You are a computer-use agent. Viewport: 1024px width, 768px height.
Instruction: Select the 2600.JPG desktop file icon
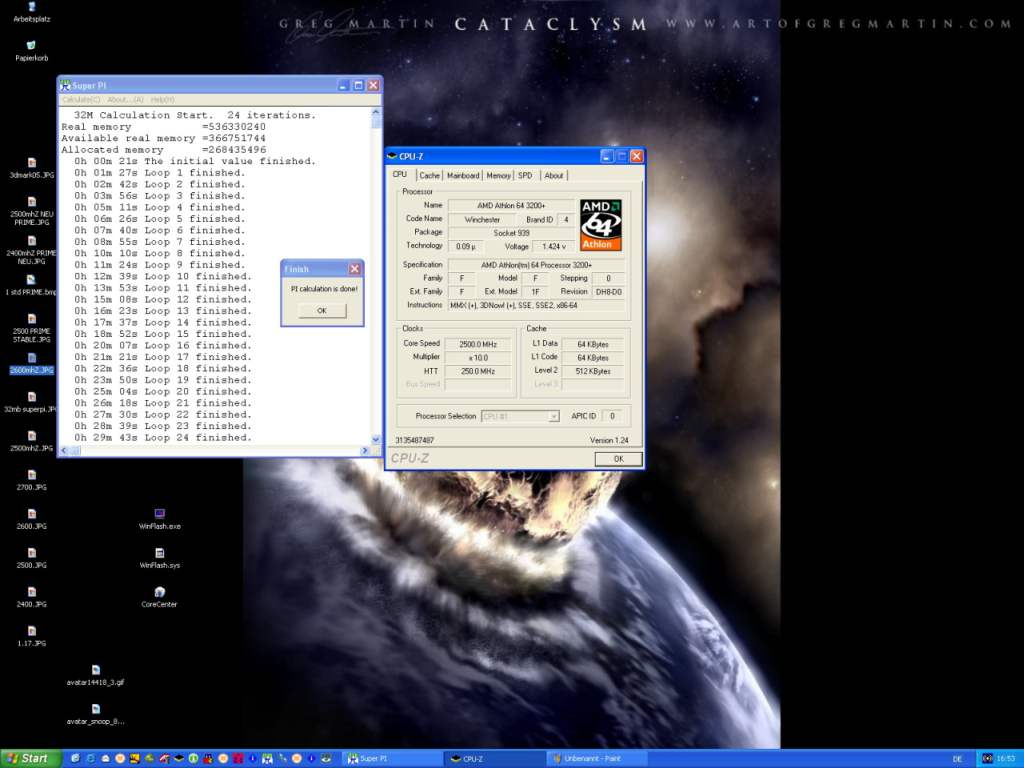[x=31, y=519]
